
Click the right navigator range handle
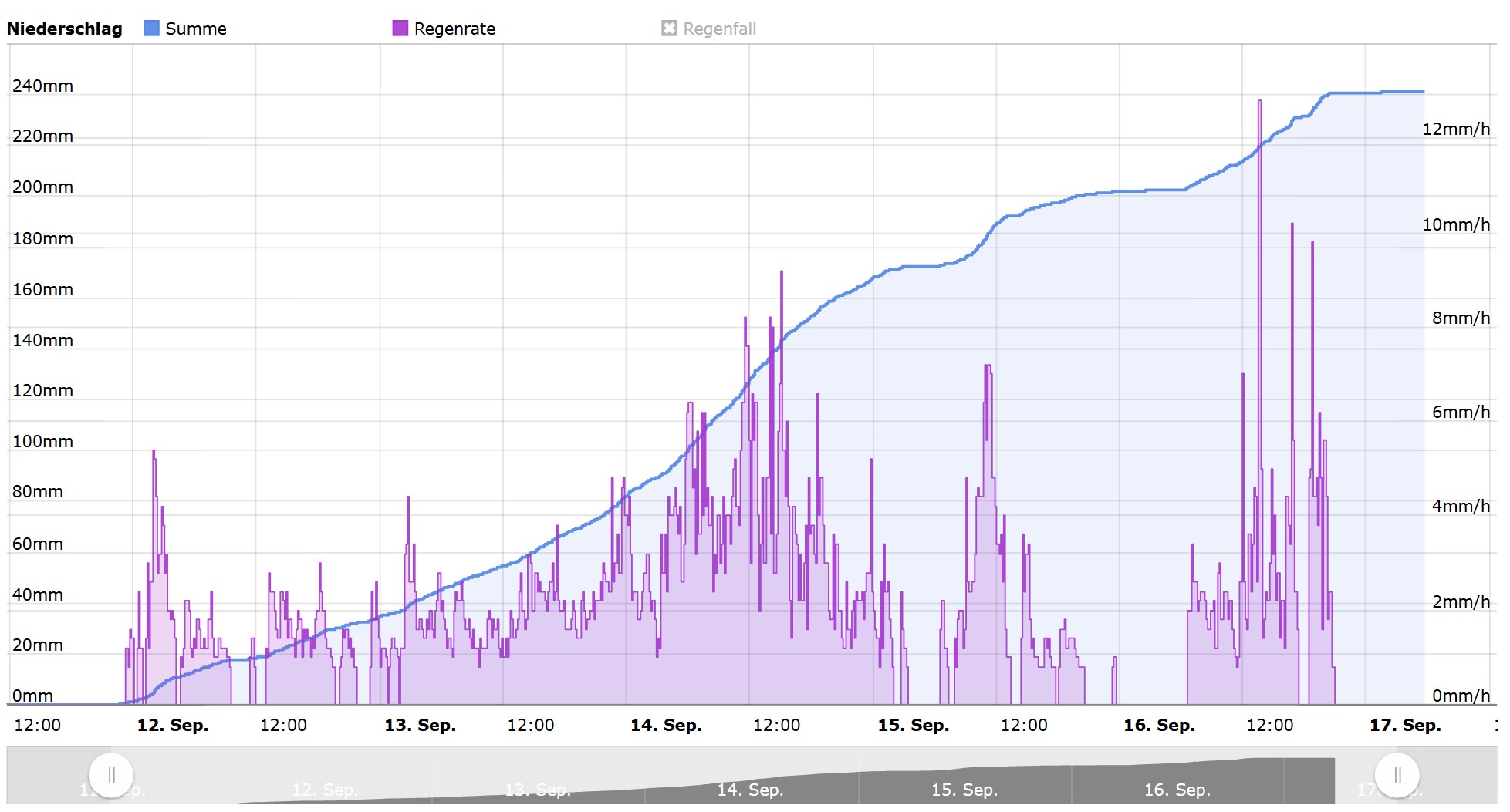click(1397, 775)
